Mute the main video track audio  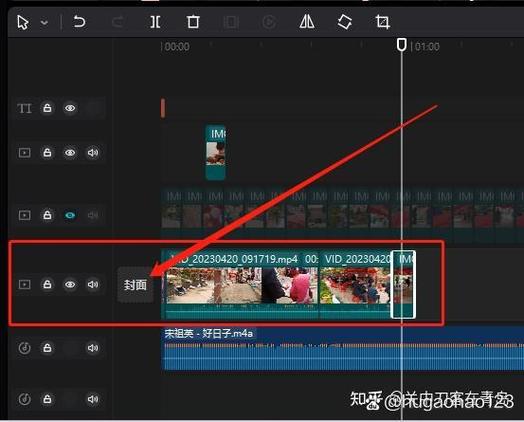click(93, 284)
